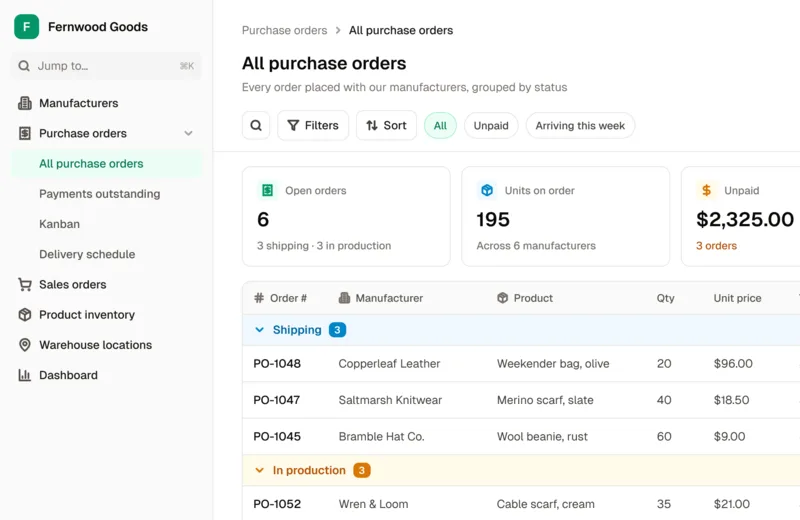
Task: Click Bramble Hat Co. manufacturer cell
Action: pyautogui.click(x=382, y=436)
